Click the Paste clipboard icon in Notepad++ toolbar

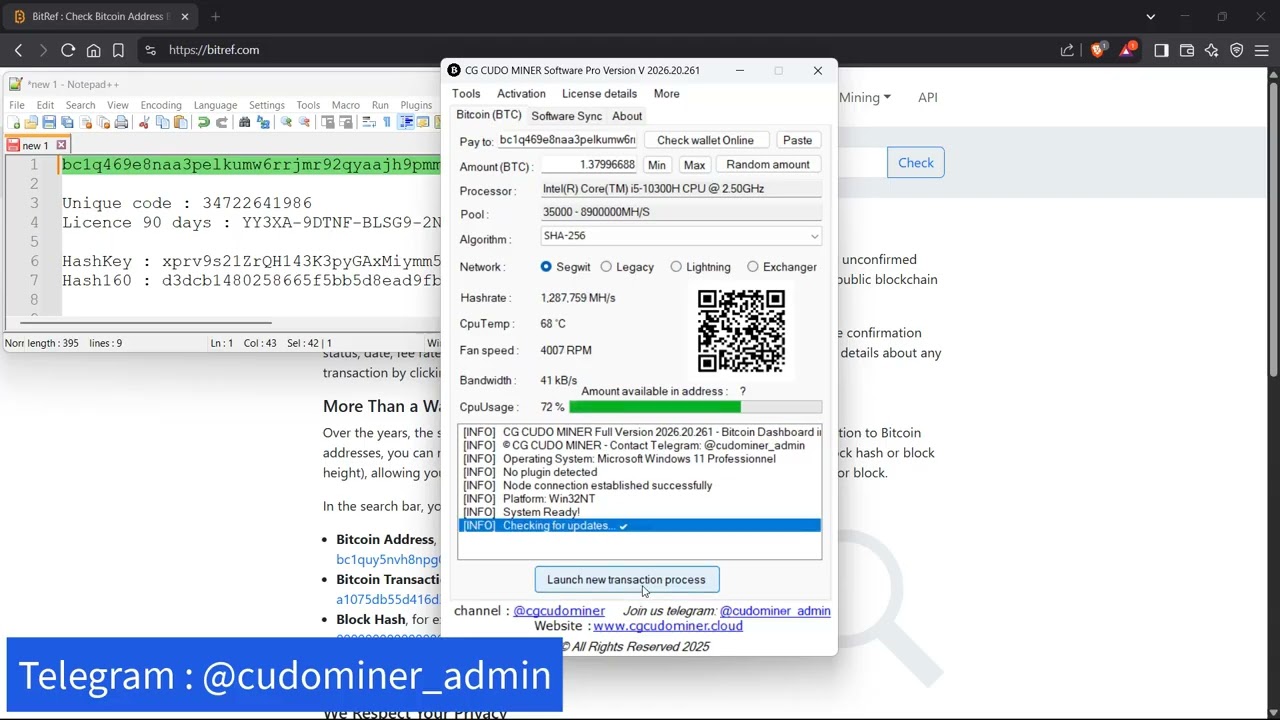(x=180, y=122)
